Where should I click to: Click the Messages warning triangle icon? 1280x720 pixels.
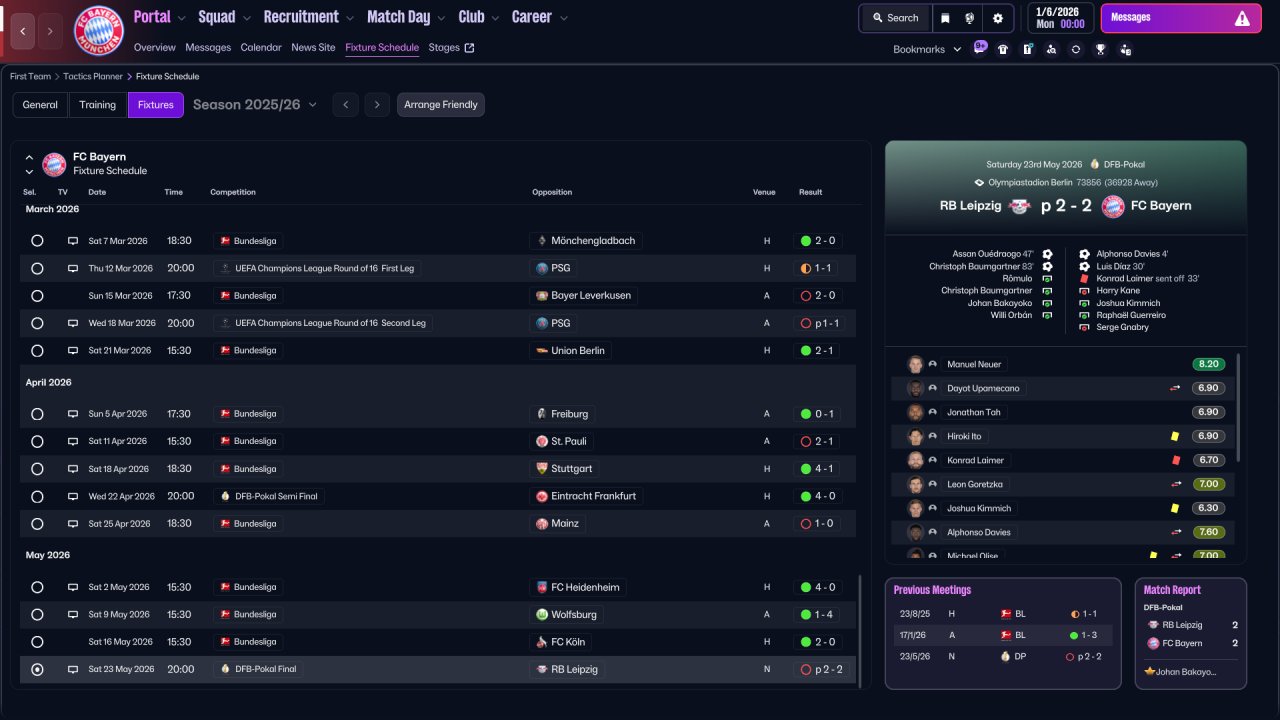pos(1242,18)
